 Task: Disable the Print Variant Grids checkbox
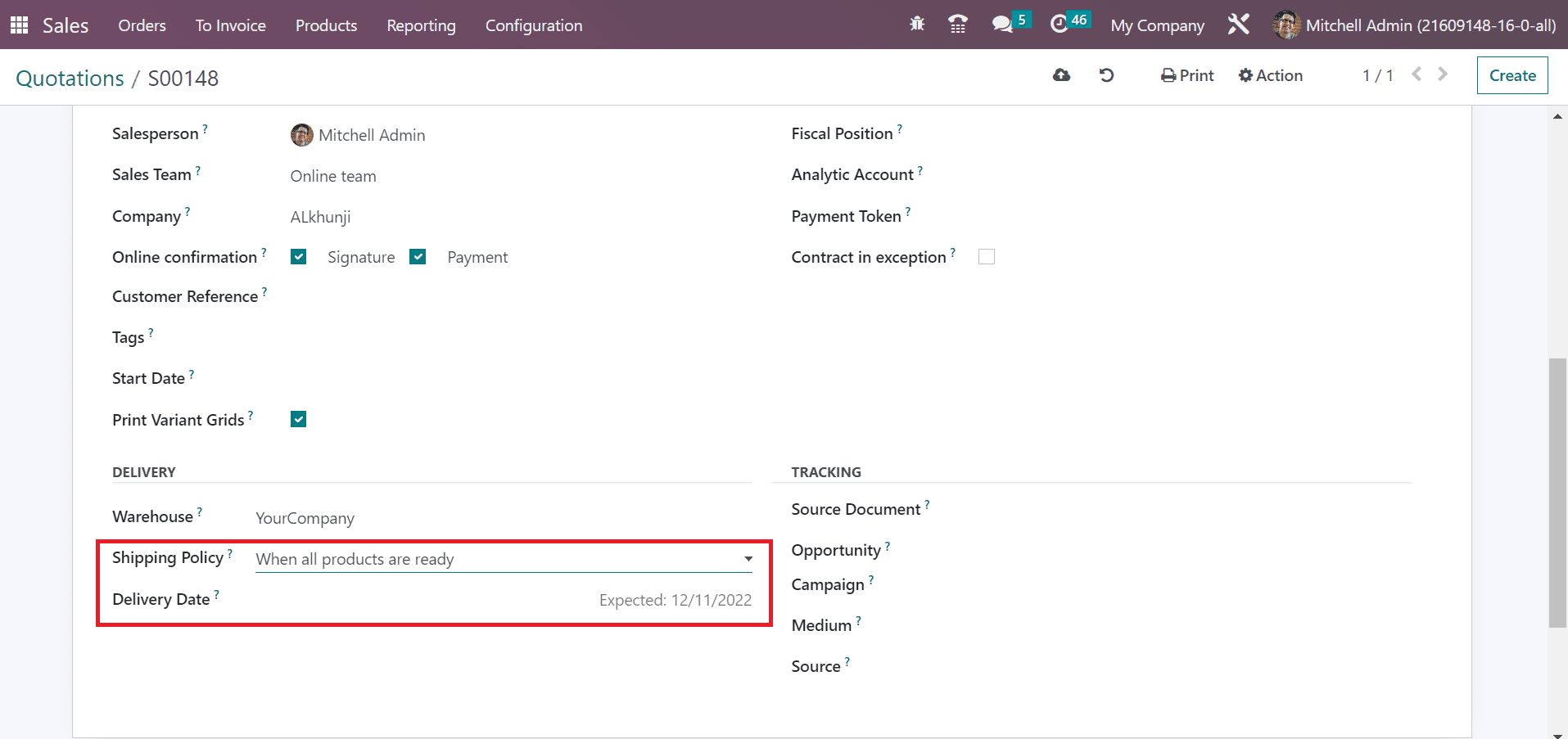point(299,420)
